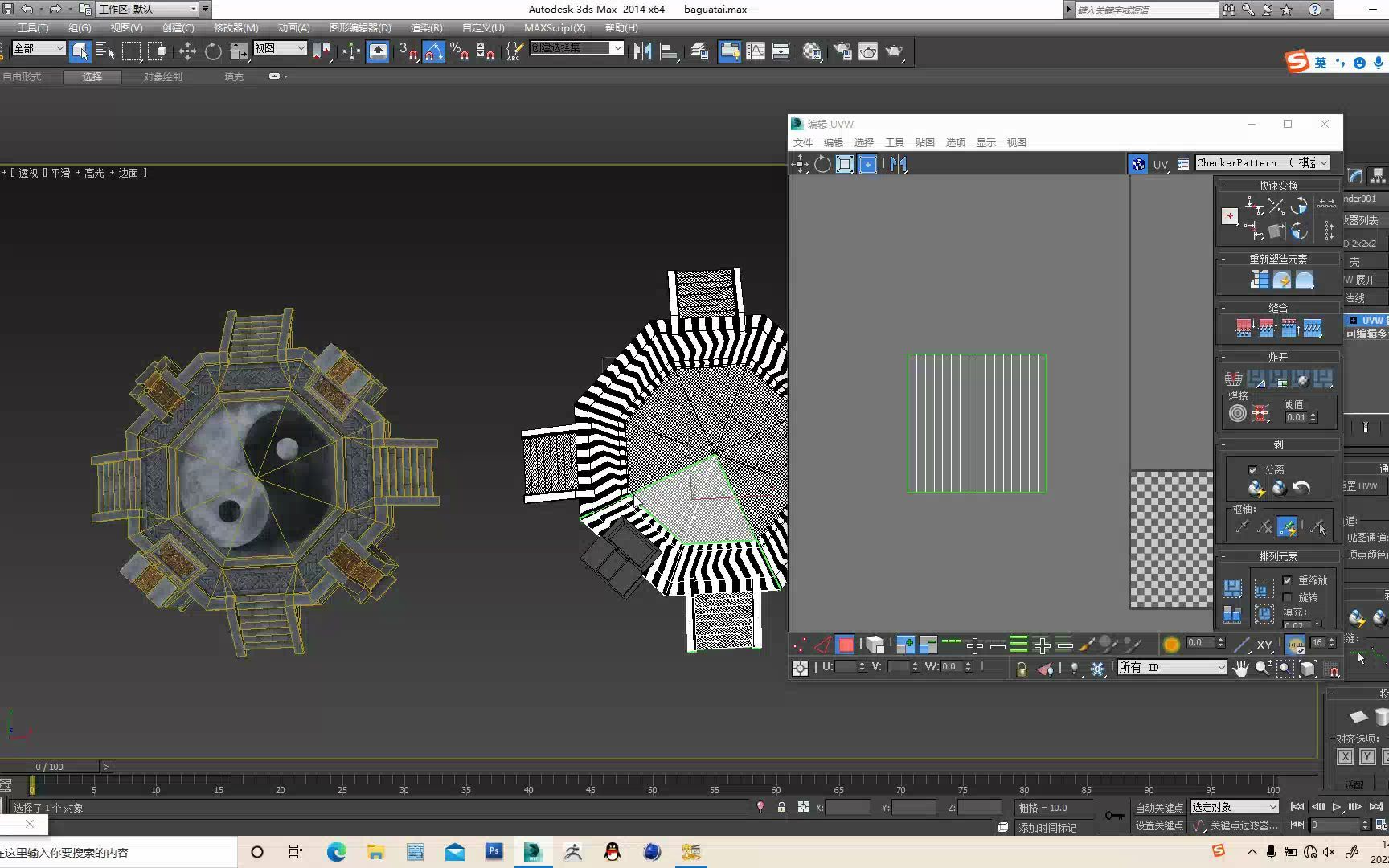Click the target weld icon under 焊接

click(x=1238, y=413)
